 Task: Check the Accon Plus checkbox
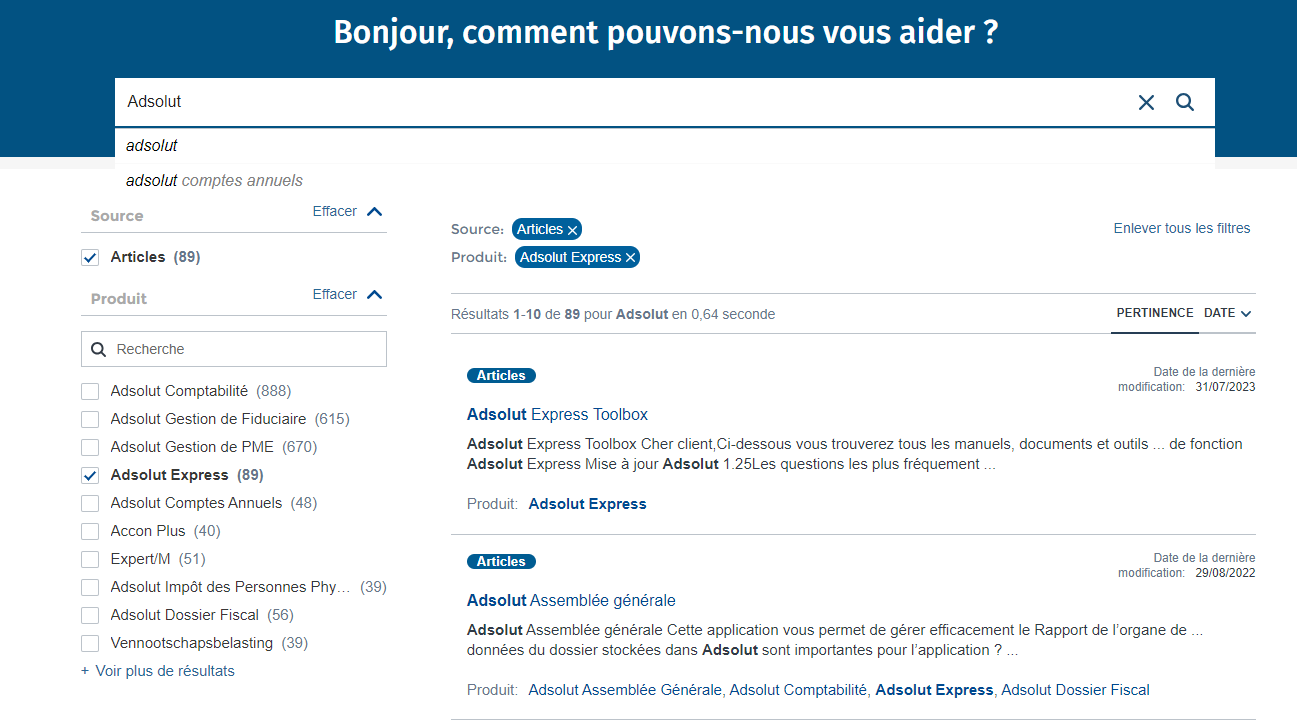tap(90, 531)
